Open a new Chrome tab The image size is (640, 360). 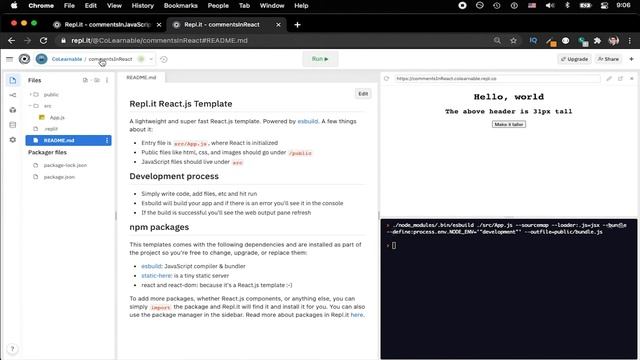pyautogui.click(x=297, y=25)
